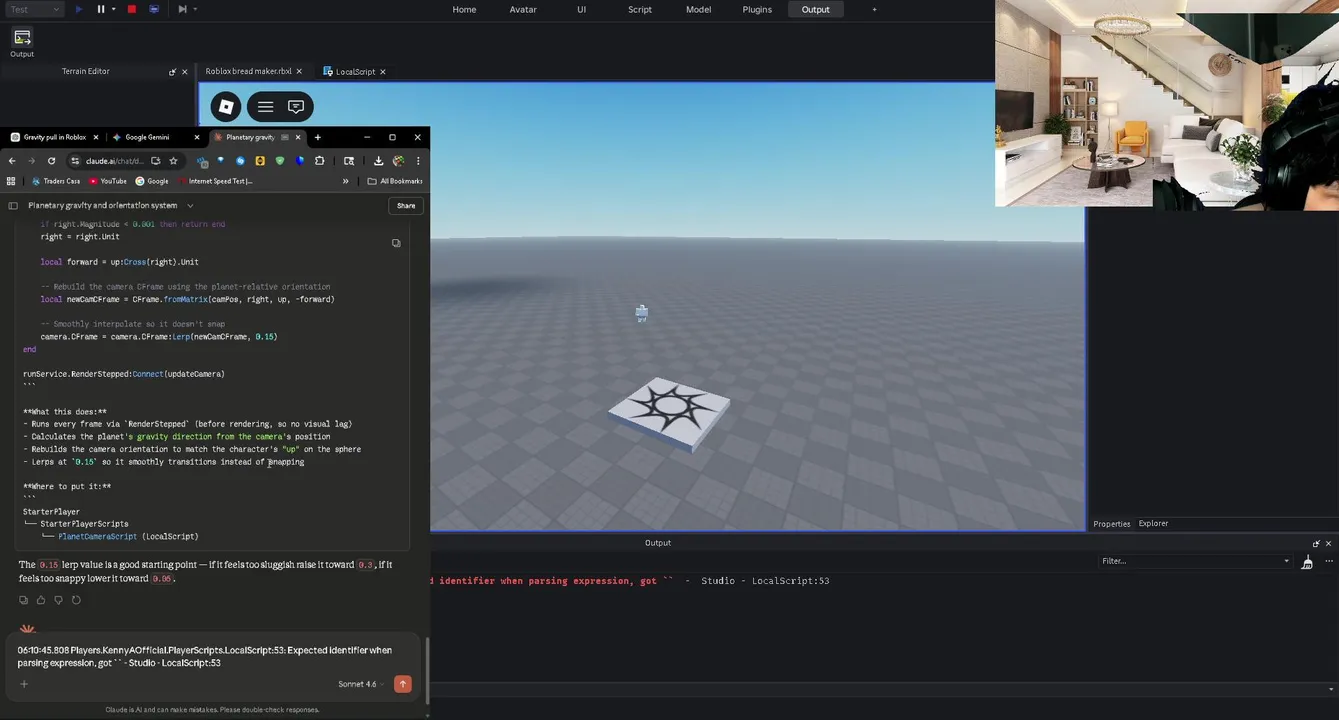The height and width of the screenshot is (720, 1339).
Task: Open the Traders Casa bookmark
Action: [55, 181]
